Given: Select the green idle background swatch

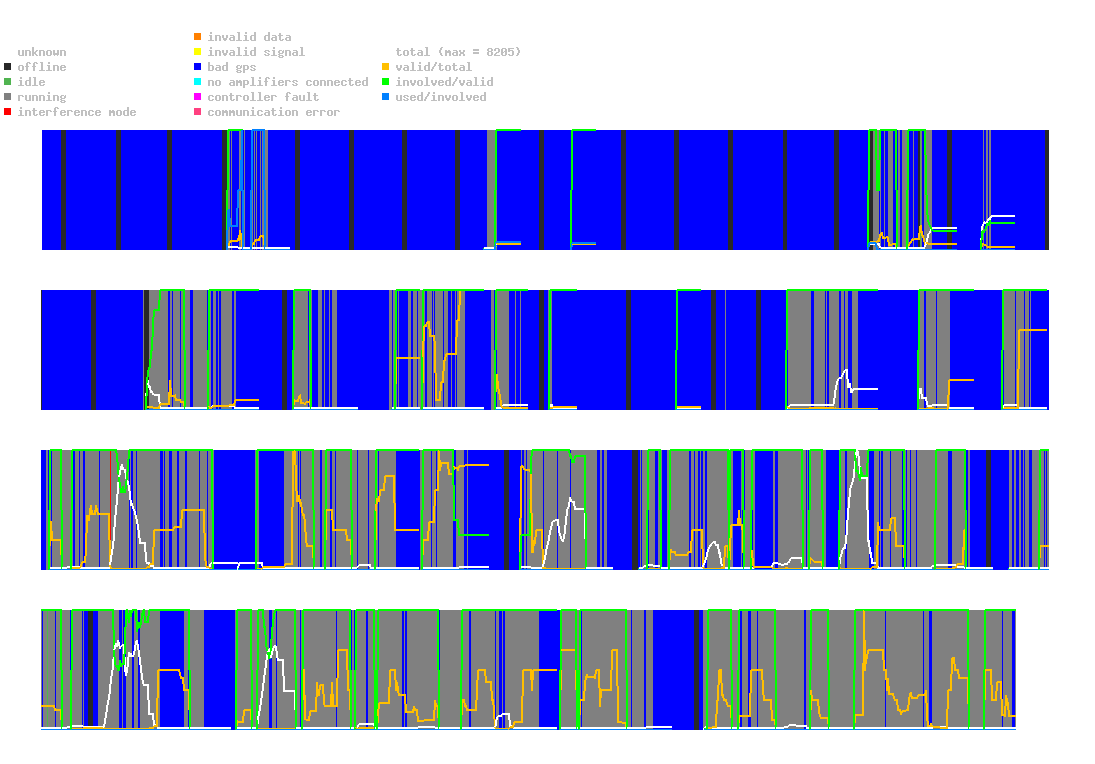Looking at the screenshot, I should click(8, 82).
